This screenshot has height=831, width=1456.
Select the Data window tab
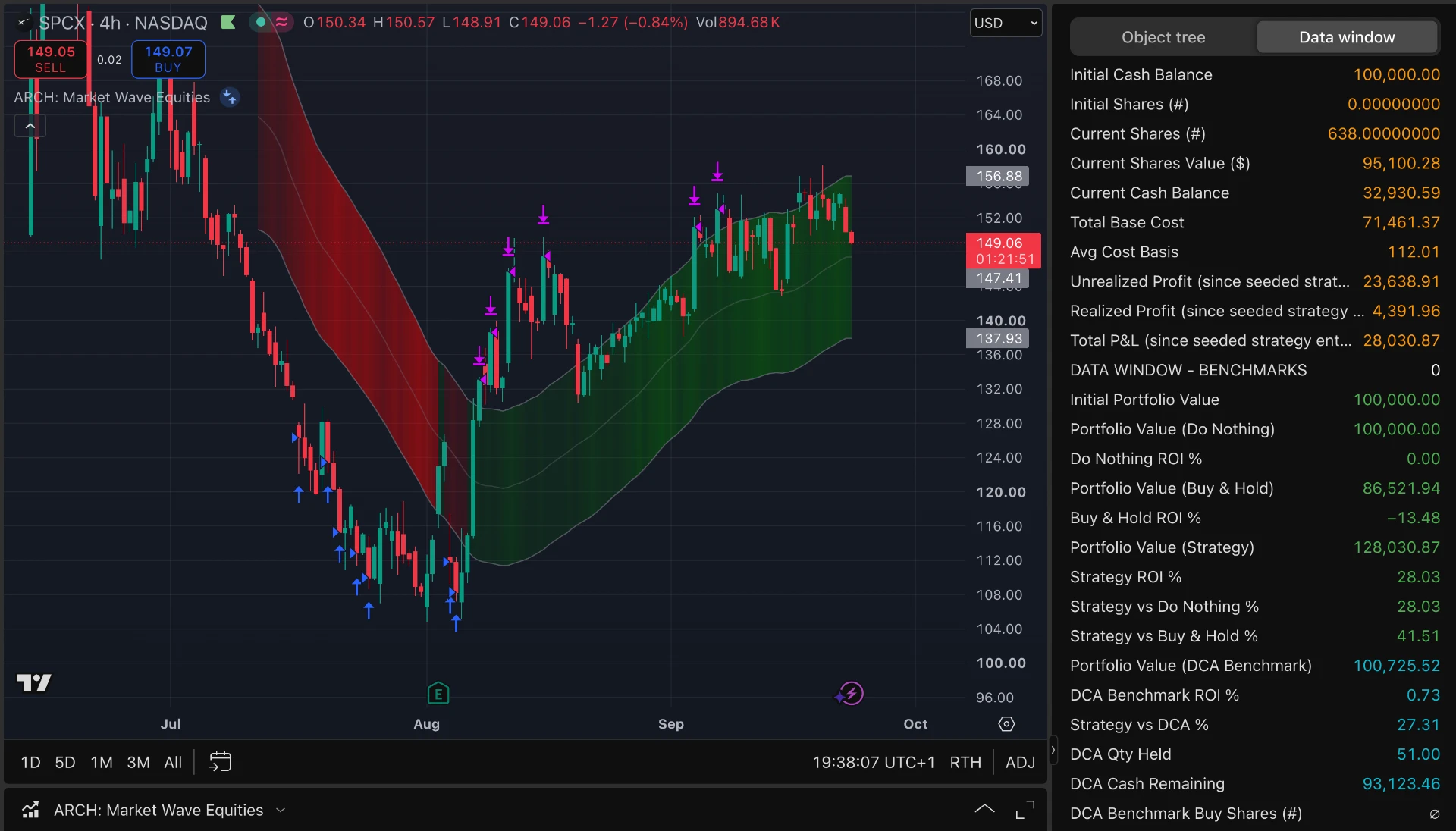pyautogui.click(x=1347, y=37)
